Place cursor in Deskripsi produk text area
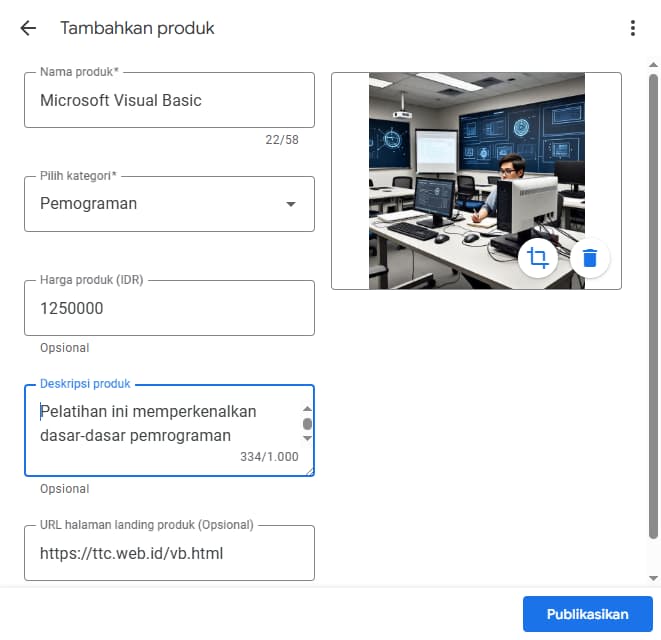The image size is (661, 640). click(160, 424)
